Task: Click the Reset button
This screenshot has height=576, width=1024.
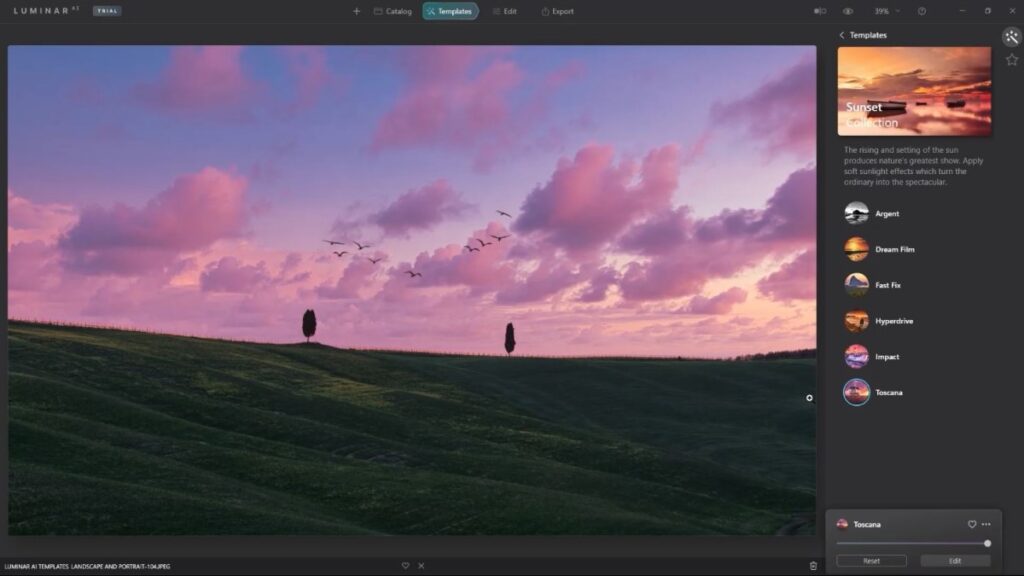Action: (871, 561)
